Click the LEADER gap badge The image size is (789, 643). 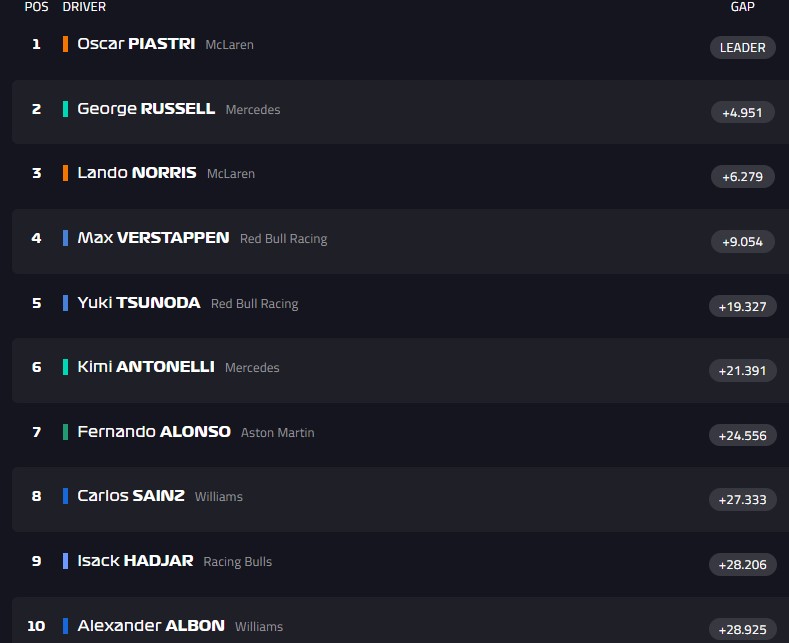click(742, 47)
